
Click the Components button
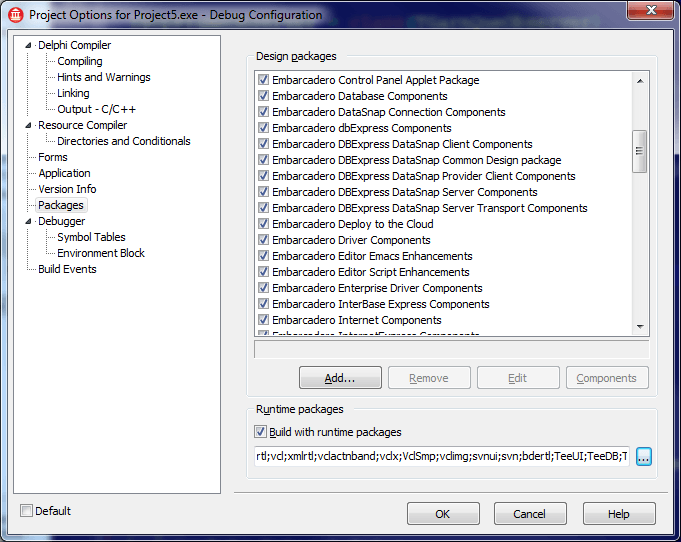[607, 378]
